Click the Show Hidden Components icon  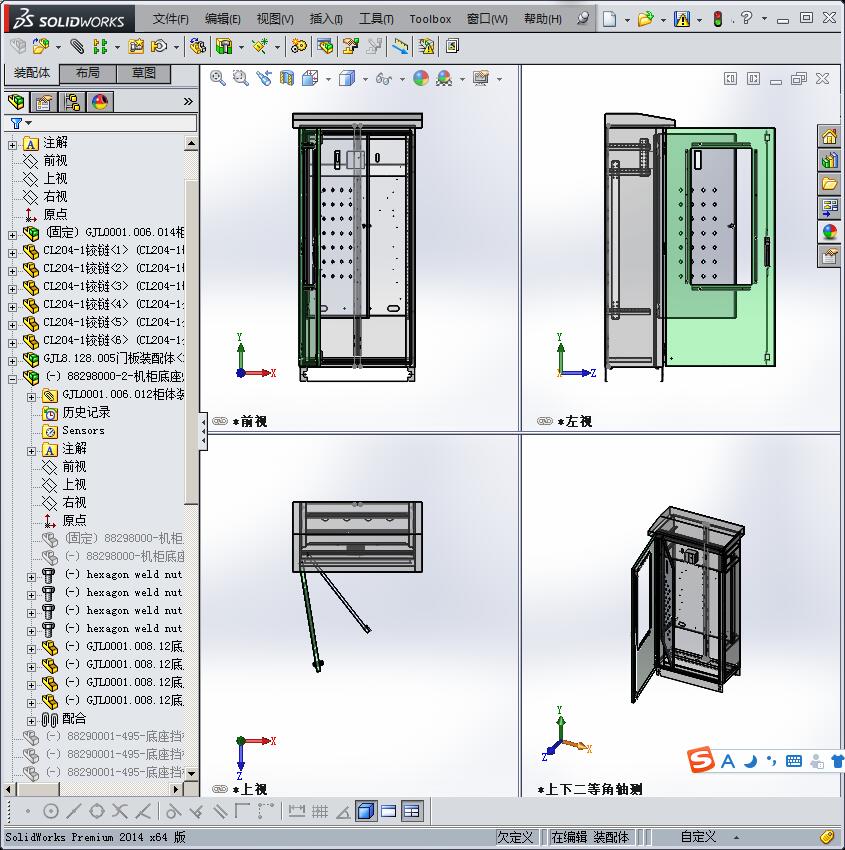point(198,47)
